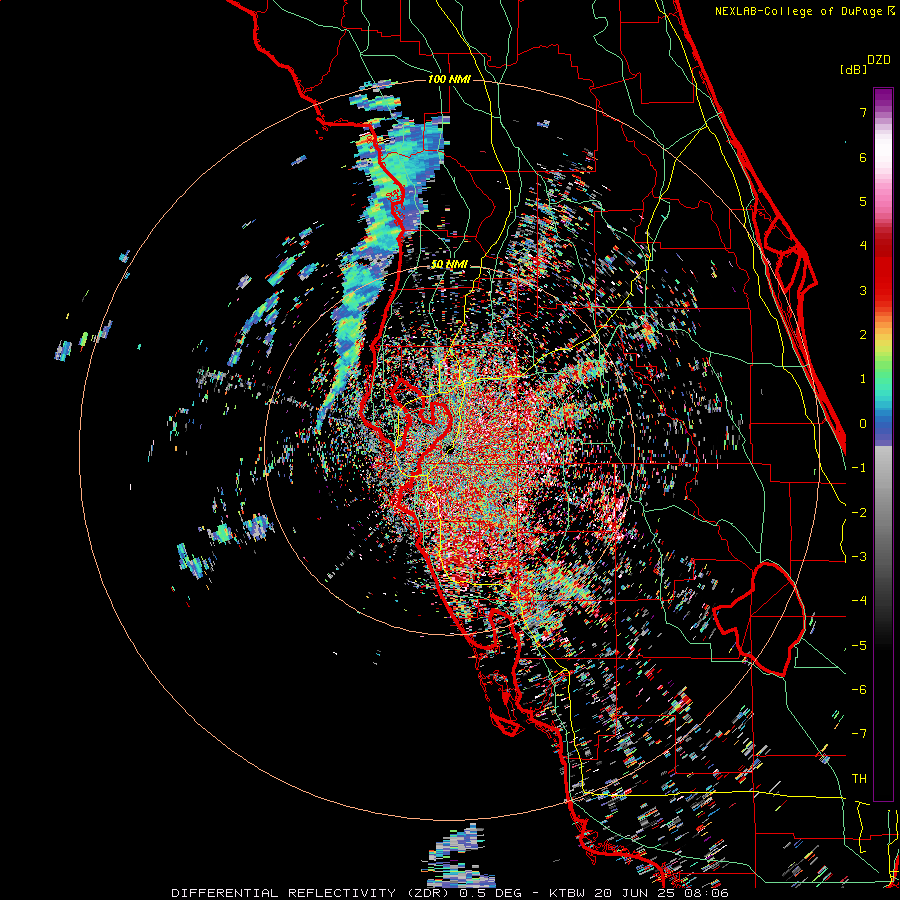
Task: Click the ZDR color scale bar
Action: click(x=883, y=444)
